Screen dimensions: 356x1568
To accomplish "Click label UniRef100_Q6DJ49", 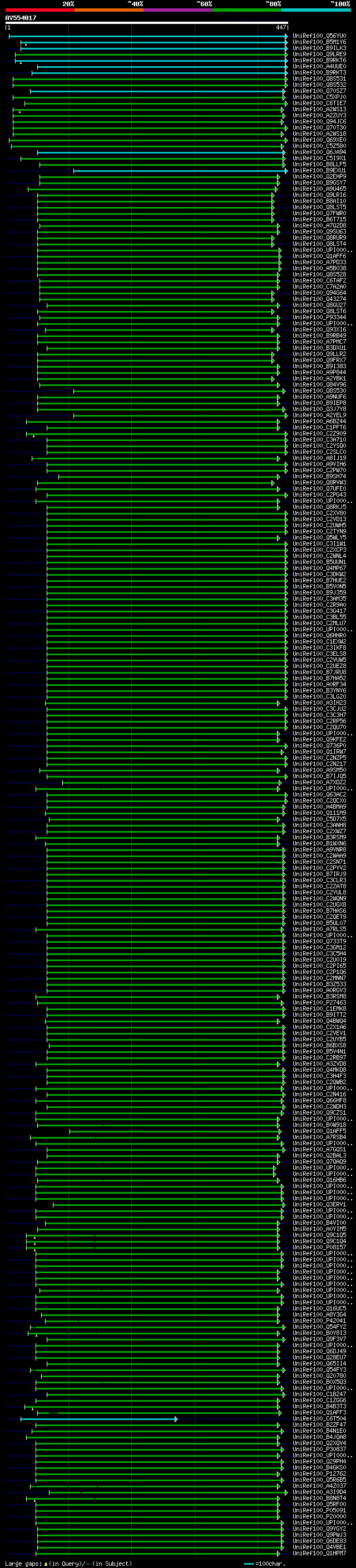I will pyautogui.click(x=319, y=1351).
